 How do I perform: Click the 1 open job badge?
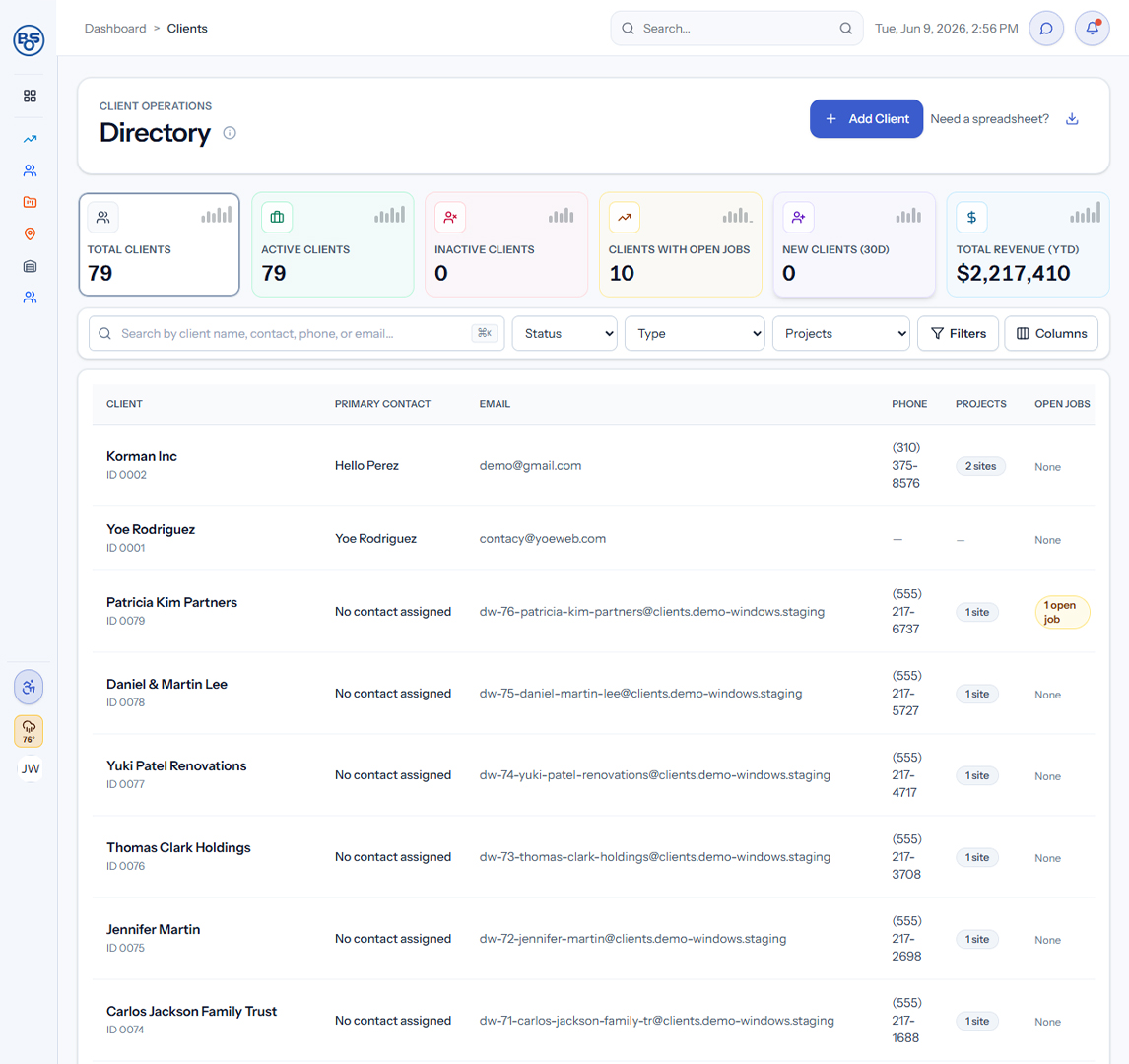[1062, 612]
